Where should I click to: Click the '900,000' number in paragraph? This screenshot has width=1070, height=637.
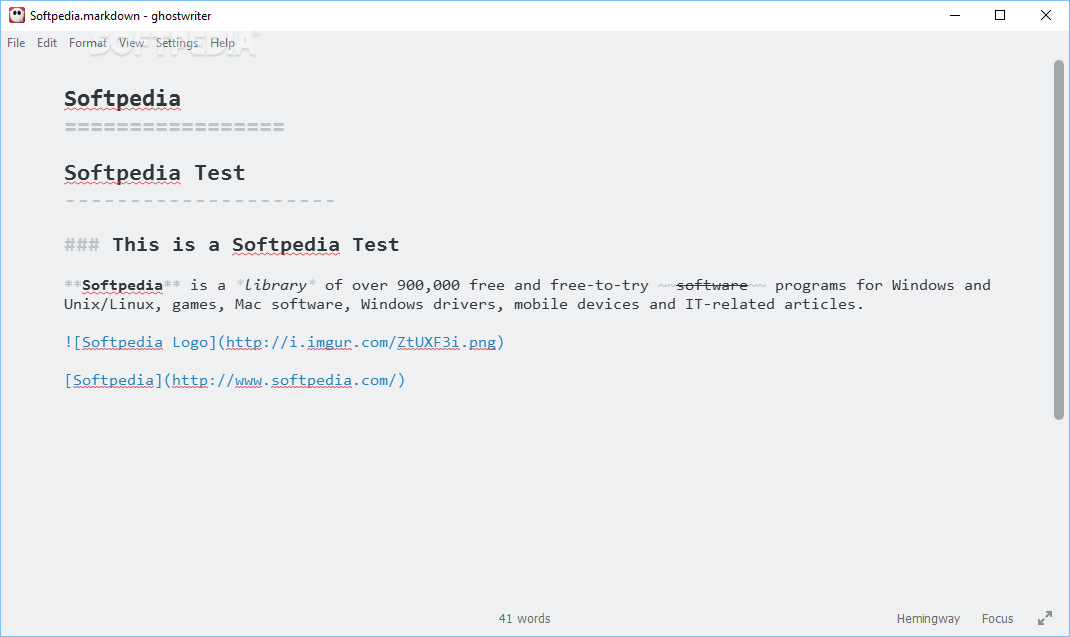pos(428,285)
